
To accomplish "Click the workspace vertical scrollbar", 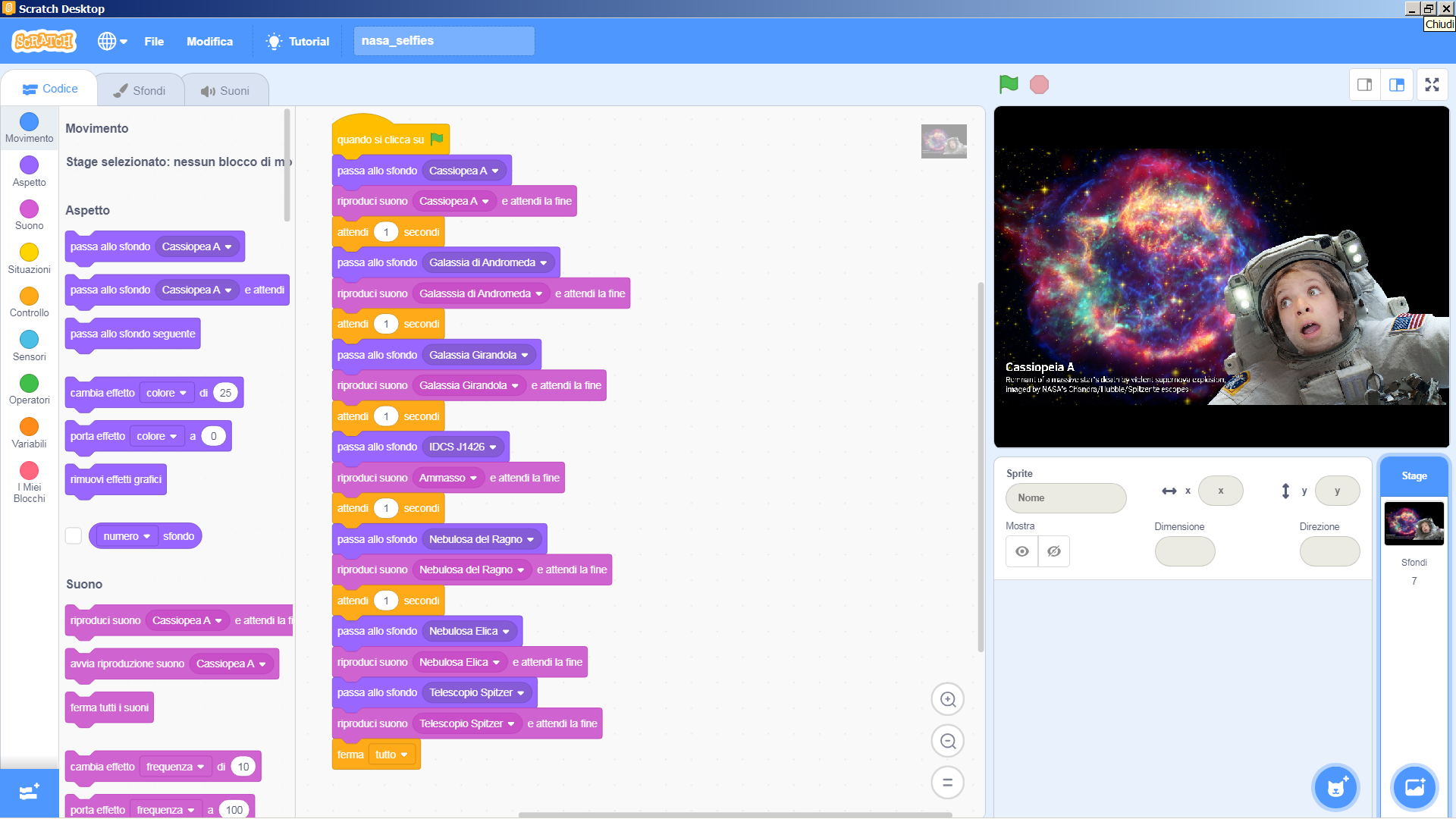I will coord(981,466).
